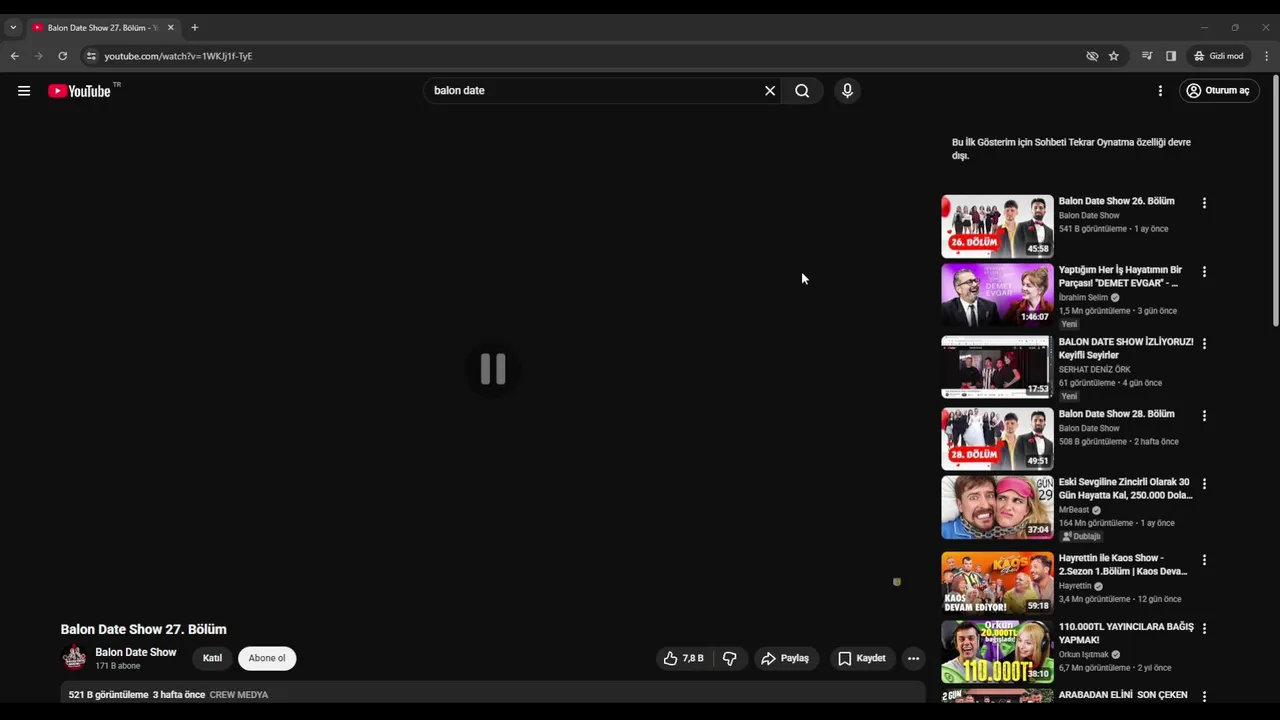This screenshot has width=1280, height=720.
Task: Clear the search box with X icon
Action: [x=770, y=91]
